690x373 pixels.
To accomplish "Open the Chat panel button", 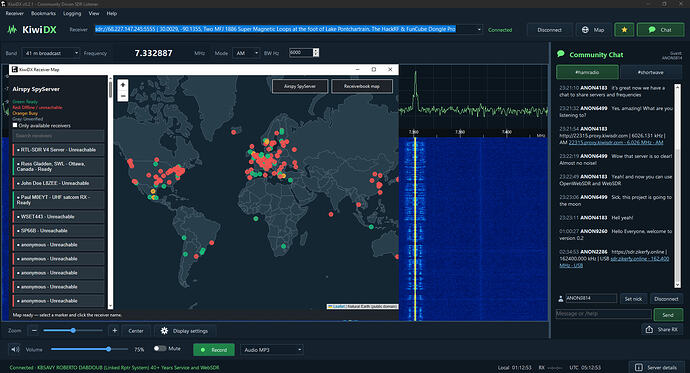I will coord(660,30).
